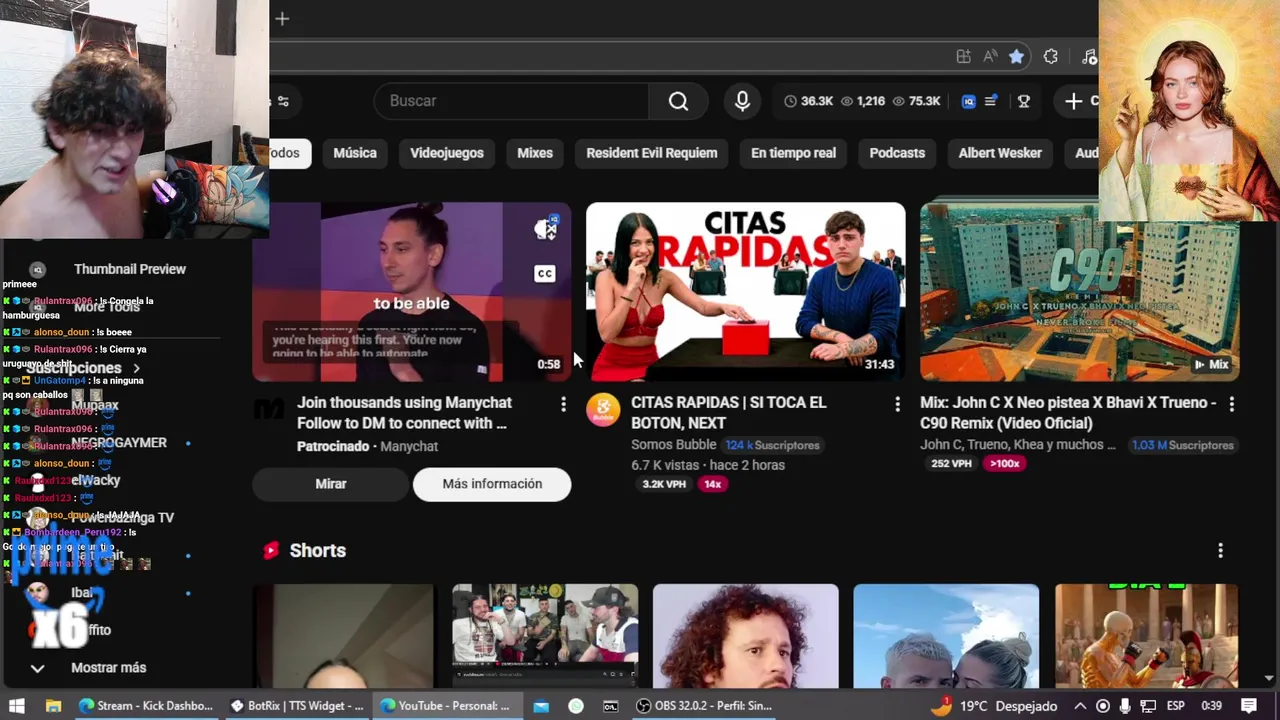Click the 3.2K VPH badge

[x=664, y=484]
